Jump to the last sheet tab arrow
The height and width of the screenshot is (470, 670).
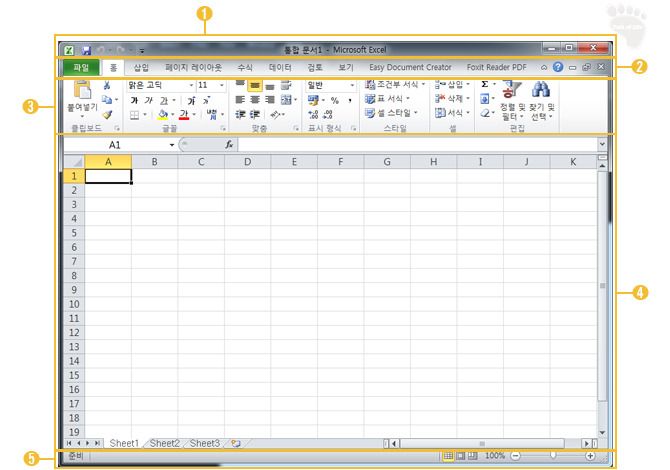point(97,444)
